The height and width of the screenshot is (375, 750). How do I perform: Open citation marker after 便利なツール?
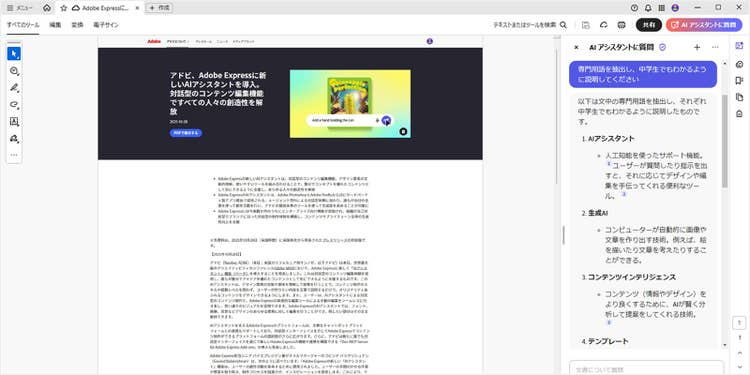pos(623,195)
